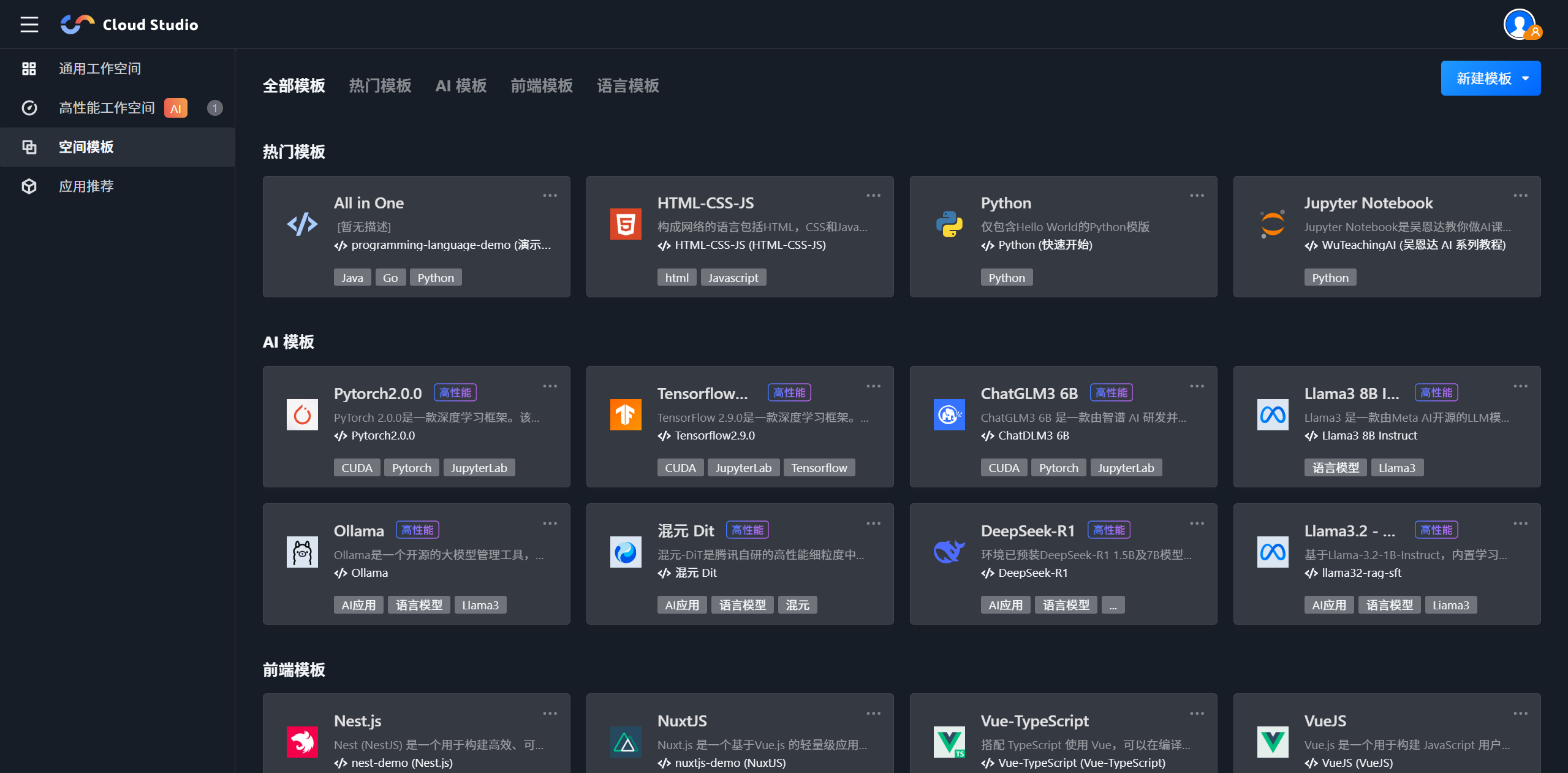This screenshot has width=1568, height=773.
Task: Click the 应用推荐 cube icon
Action: pyautogui.click(x=29, y=186)
